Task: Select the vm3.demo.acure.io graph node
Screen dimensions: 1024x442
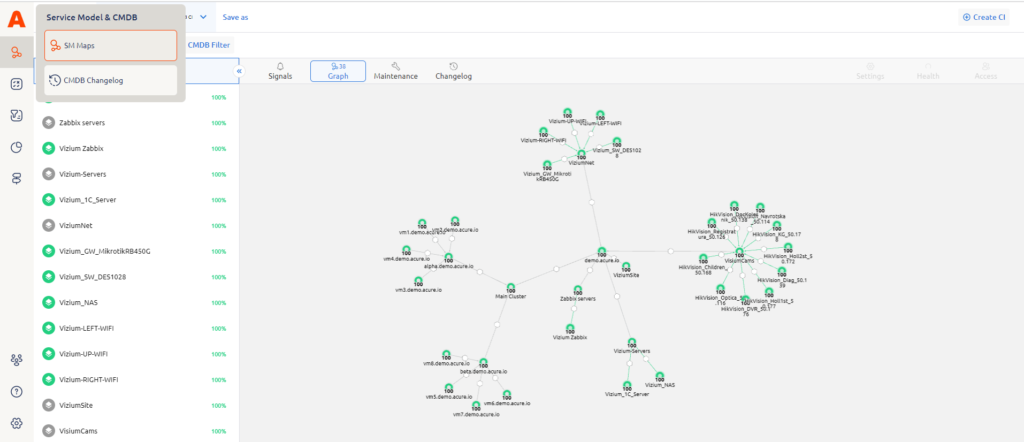Action: click(418, 281)
